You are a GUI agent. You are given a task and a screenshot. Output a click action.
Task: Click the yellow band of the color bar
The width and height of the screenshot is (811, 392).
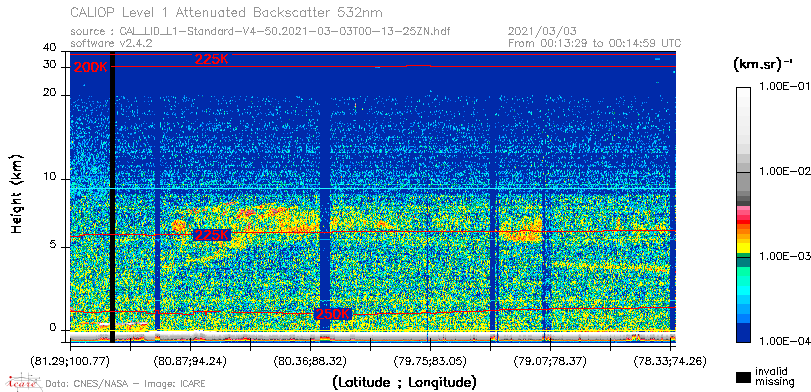click(x=743, y=243)
